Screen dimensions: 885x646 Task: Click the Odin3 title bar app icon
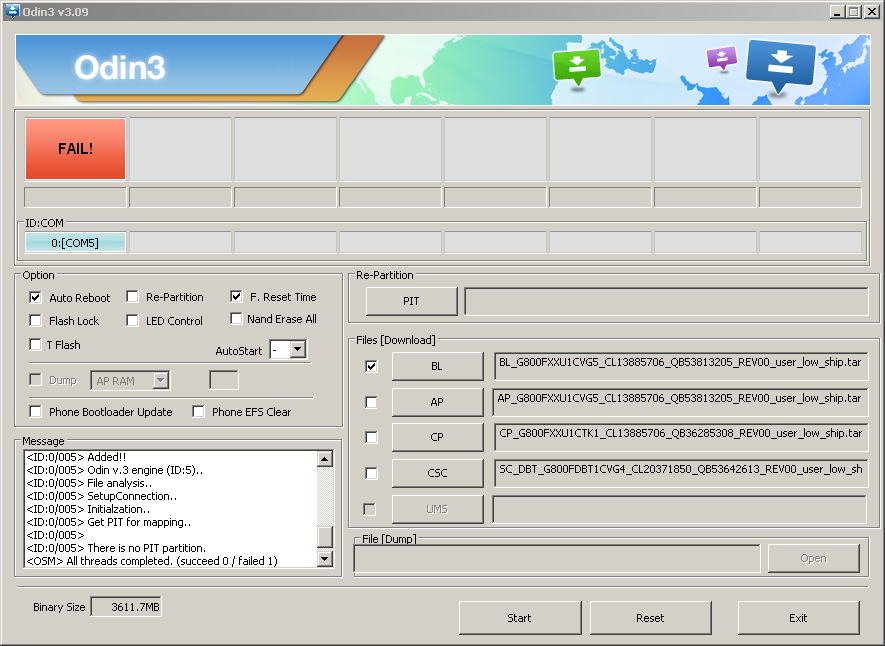(x=11, y=11)
